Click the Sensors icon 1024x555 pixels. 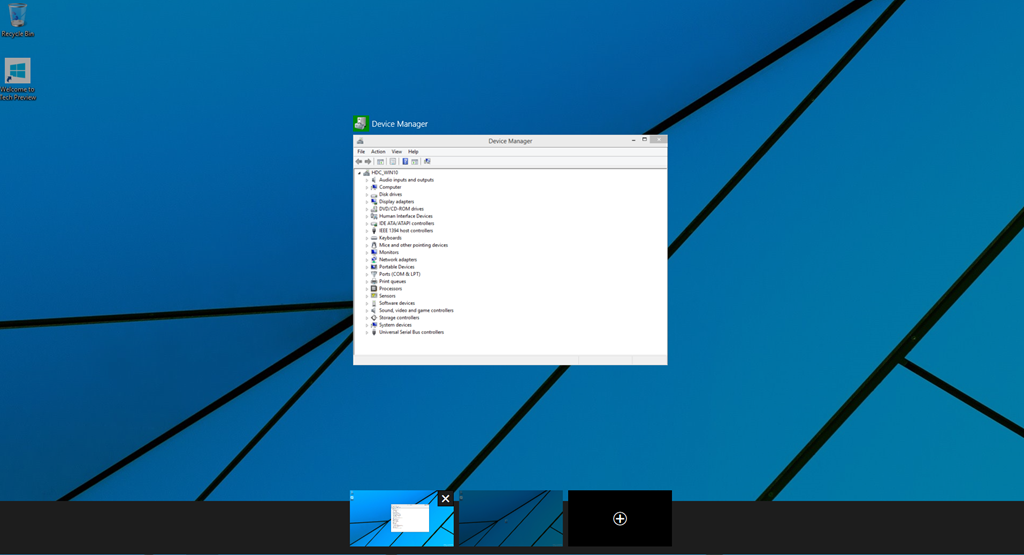tap(374, 296)
